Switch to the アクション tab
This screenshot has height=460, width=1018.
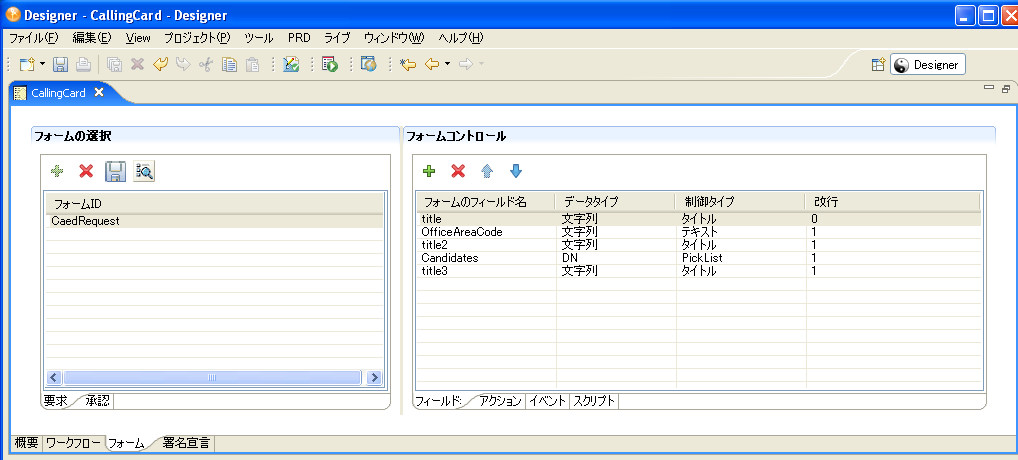click(x=500, y=401)
